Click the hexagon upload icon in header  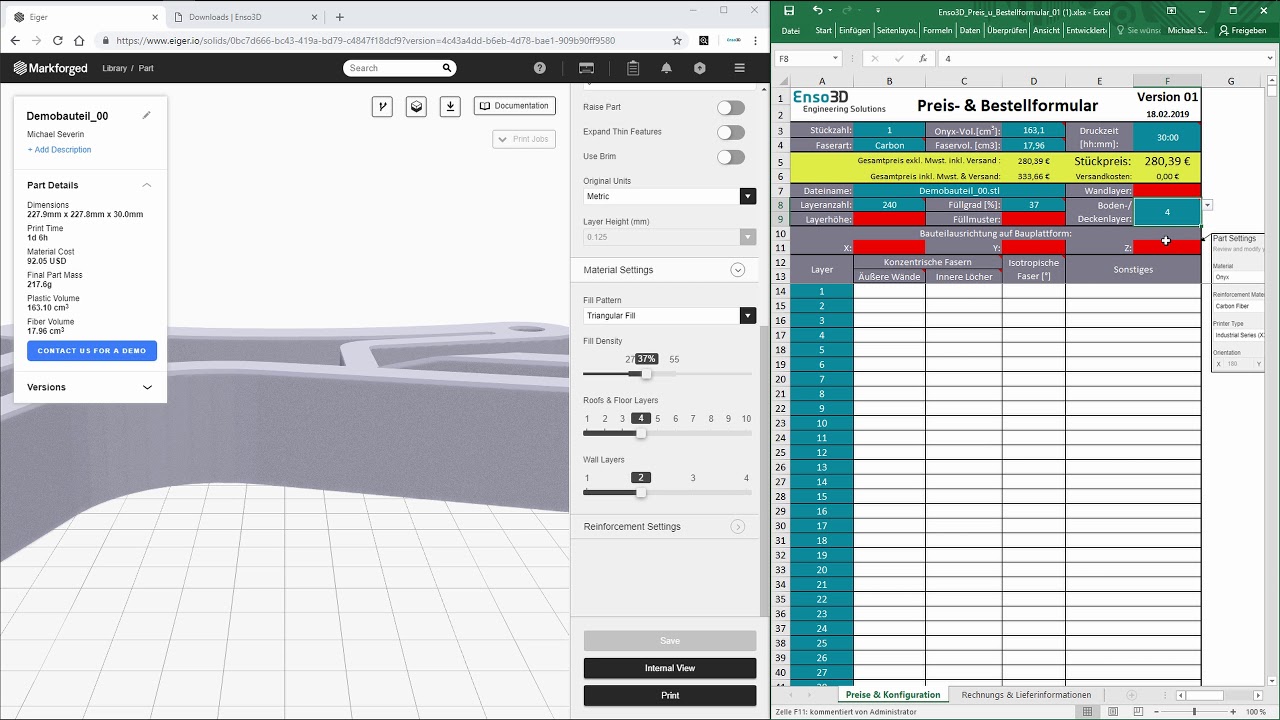700,68
